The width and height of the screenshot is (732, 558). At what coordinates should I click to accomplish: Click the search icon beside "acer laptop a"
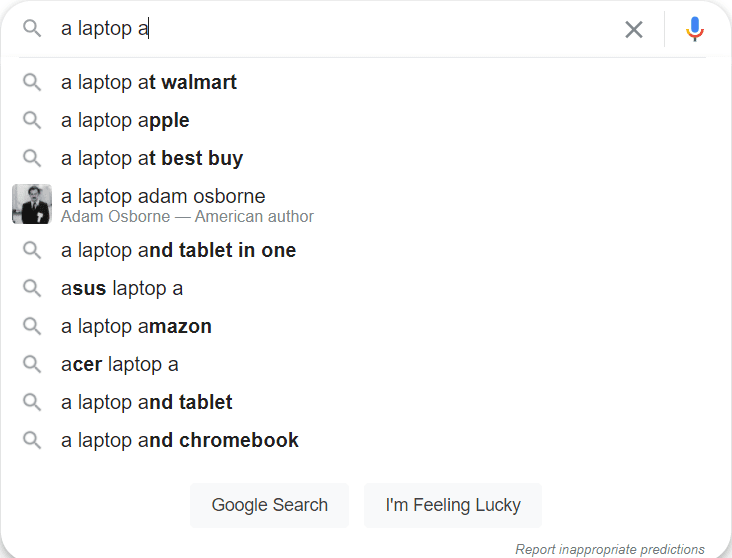32,364
